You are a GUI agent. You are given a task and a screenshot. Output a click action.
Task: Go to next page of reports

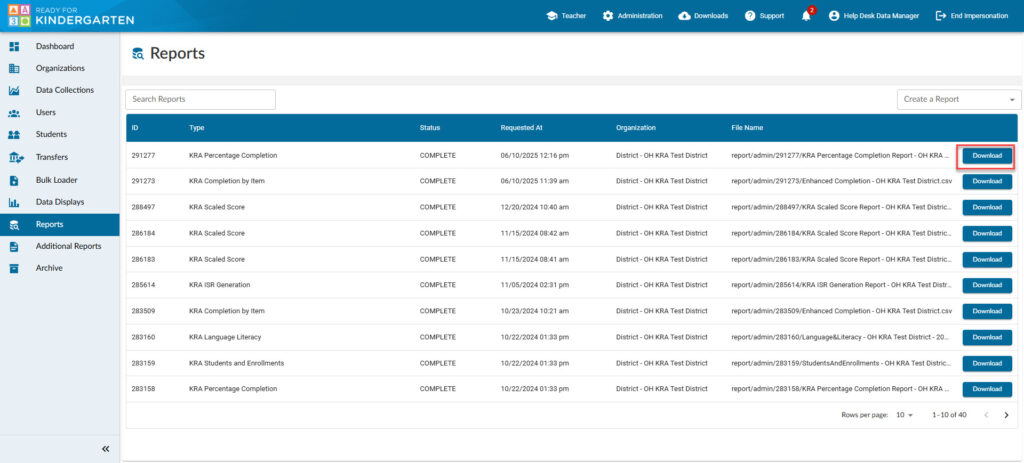tap(1006, 415)
